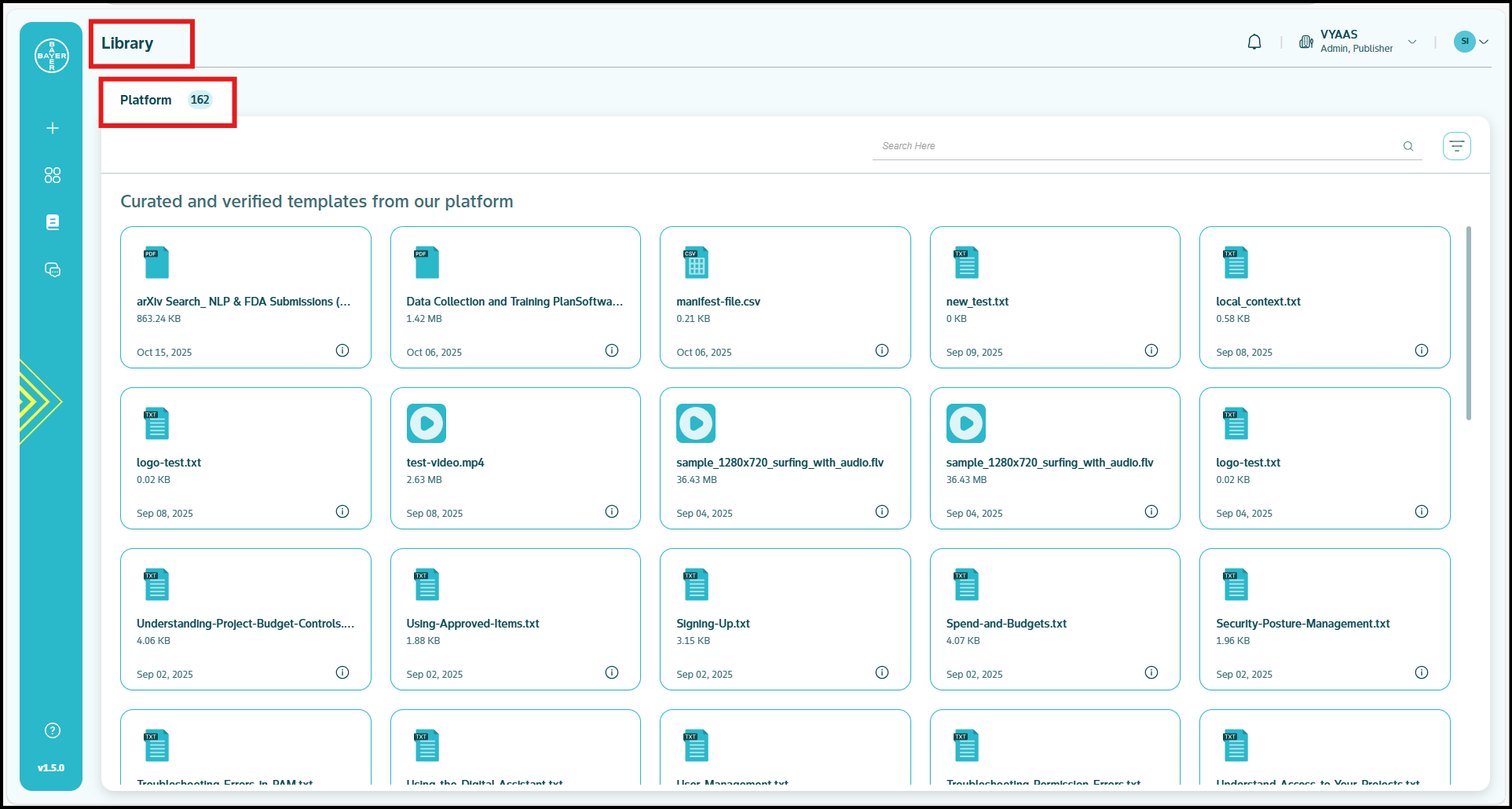Expand the yellow chevron sidebar handle
The image size is (1512, 809).
click(39, 401)
